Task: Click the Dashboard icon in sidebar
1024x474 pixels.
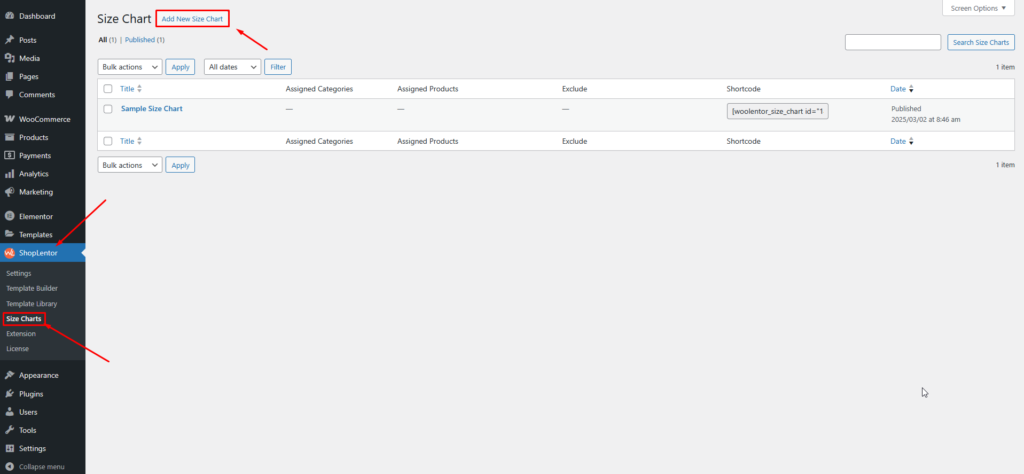Action: (x=9, y=17)
